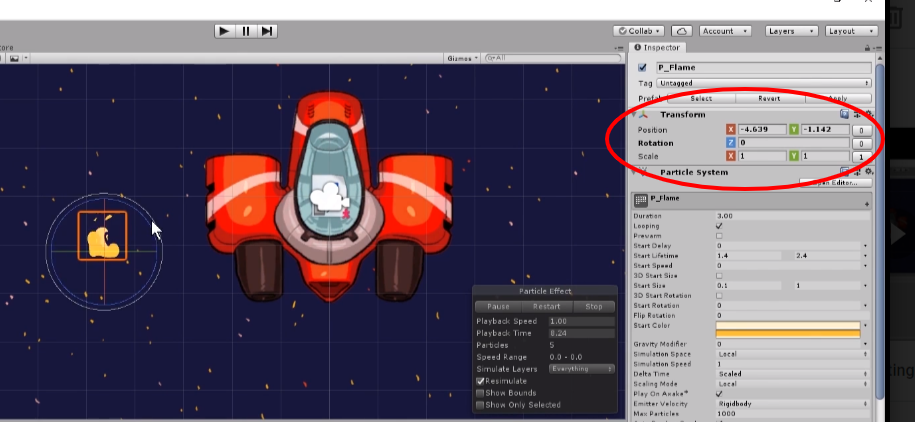Select the flame particle gizmo in scene
The image size is (915, 422).
click(102, 237)
